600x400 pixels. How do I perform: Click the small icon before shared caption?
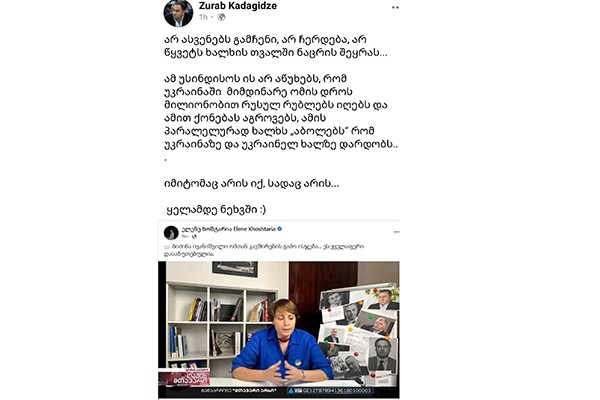click(167, 247)
